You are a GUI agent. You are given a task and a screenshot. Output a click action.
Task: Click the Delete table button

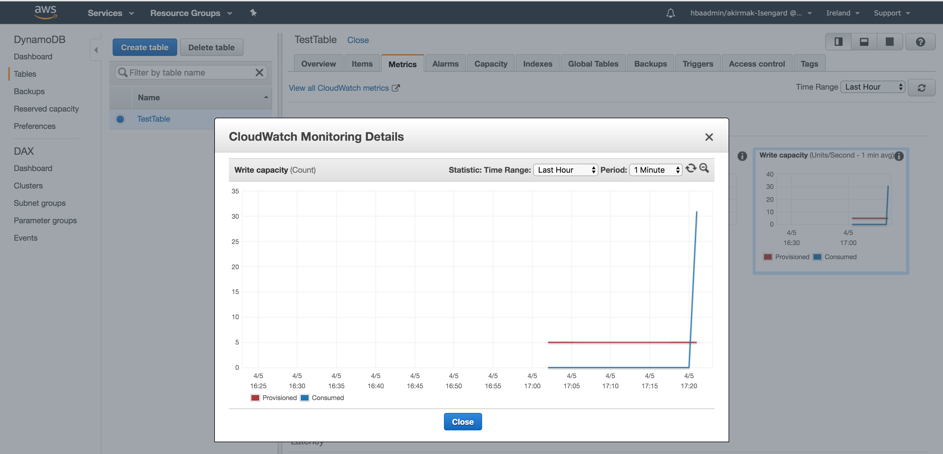click(x=211, y=48)
